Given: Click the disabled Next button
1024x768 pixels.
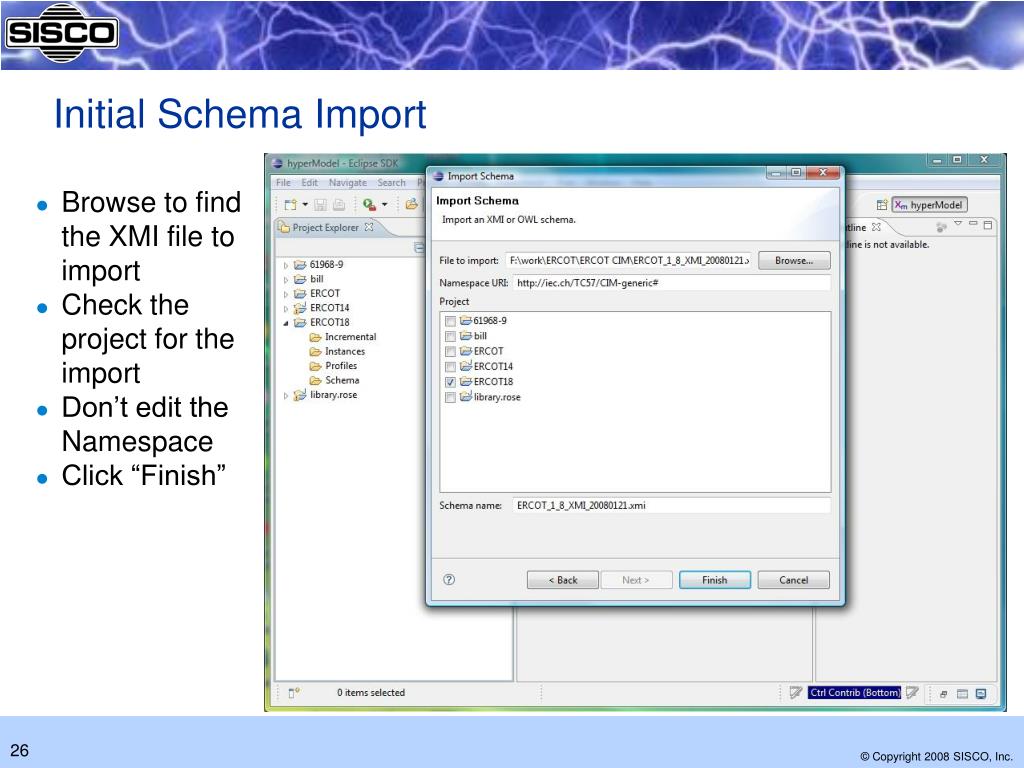Looking at the screenshot, I should (x=635, y=580).
